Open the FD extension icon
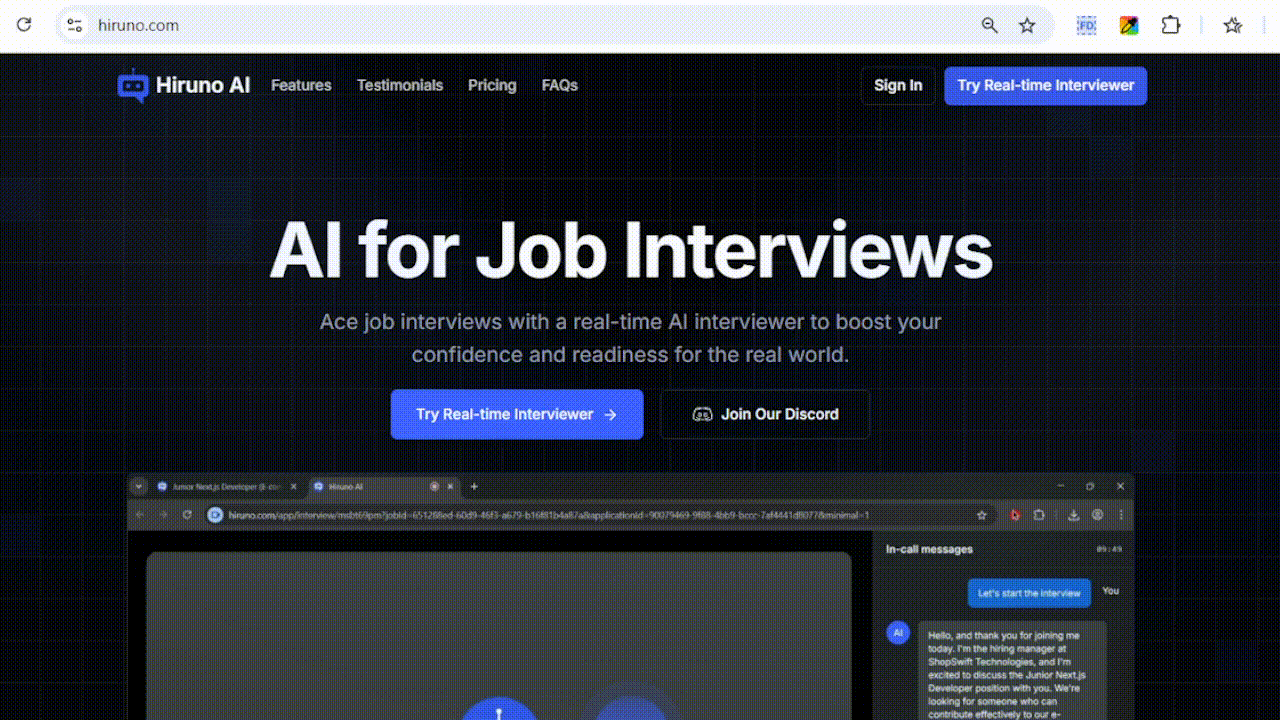 (1086, 25)
